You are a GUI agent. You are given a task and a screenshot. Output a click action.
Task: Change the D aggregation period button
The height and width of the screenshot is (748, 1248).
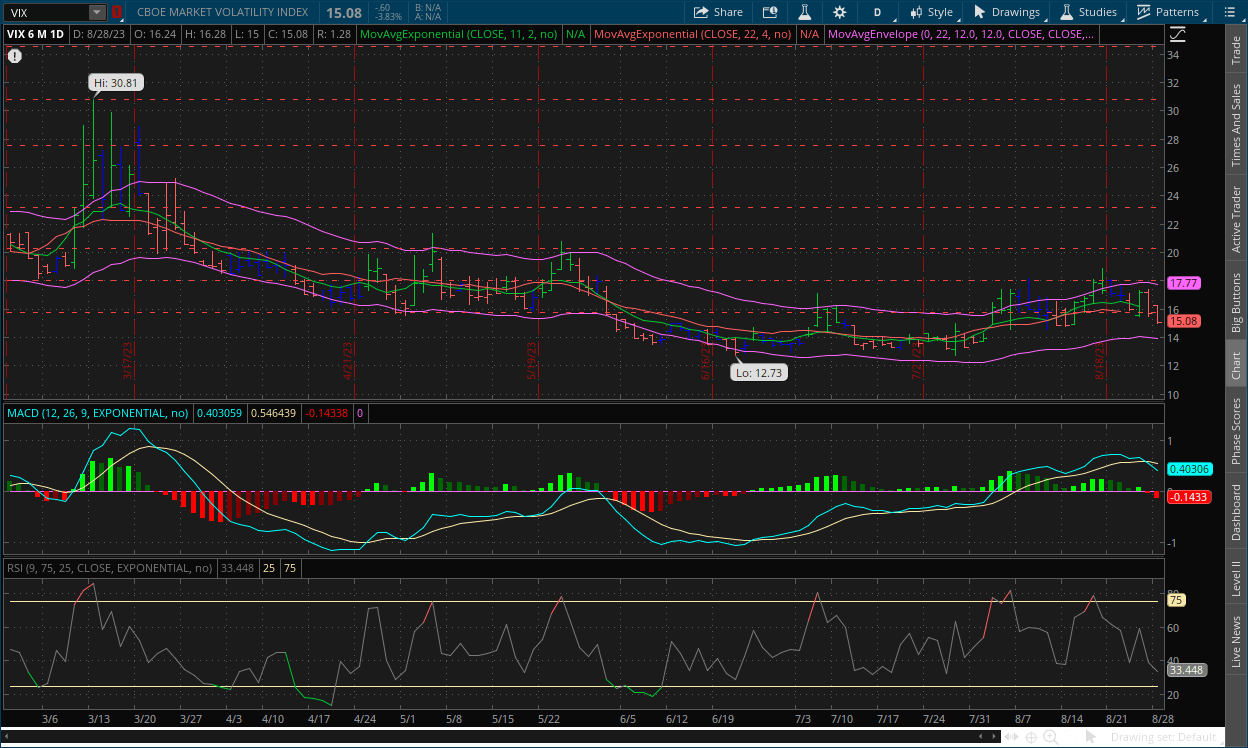point(878,12)
